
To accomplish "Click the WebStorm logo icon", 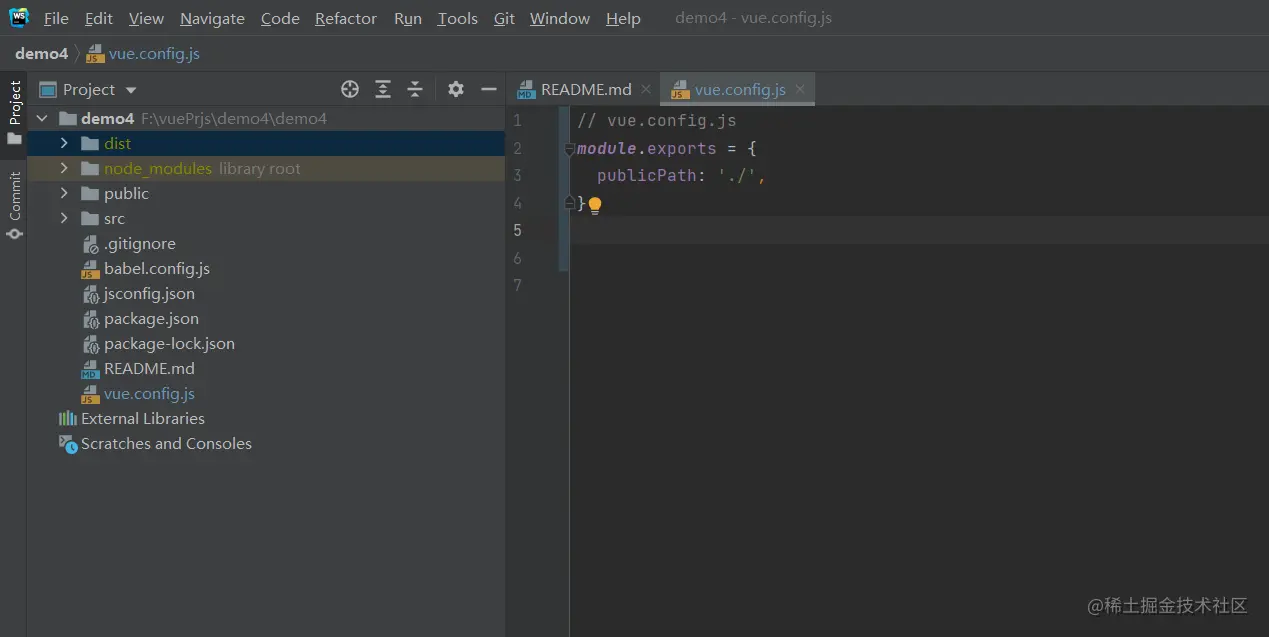I will (x=19, y=18).
